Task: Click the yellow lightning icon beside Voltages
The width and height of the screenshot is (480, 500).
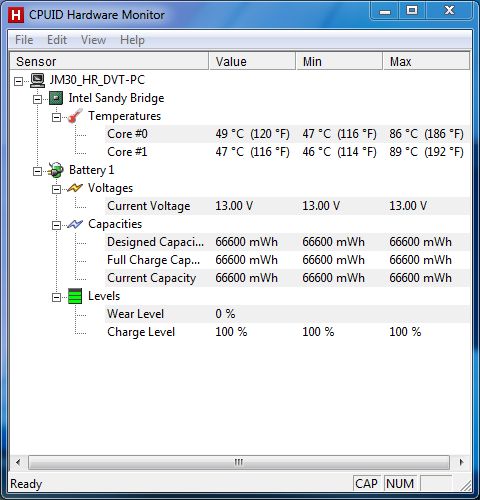Action: click(x=75, y=188)
